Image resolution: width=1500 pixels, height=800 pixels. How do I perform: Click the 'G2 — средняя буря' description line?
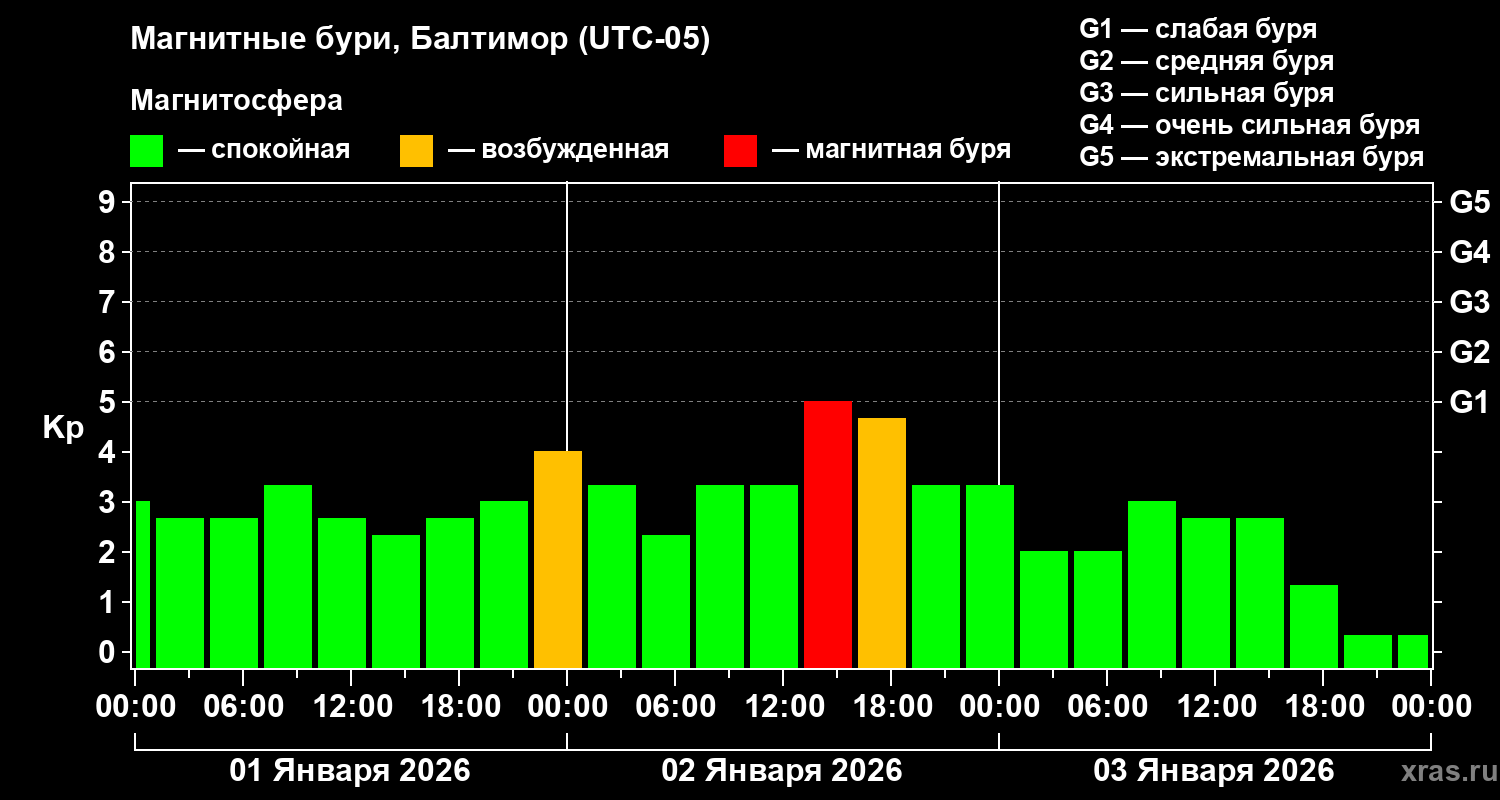(x=1207, y=61)
